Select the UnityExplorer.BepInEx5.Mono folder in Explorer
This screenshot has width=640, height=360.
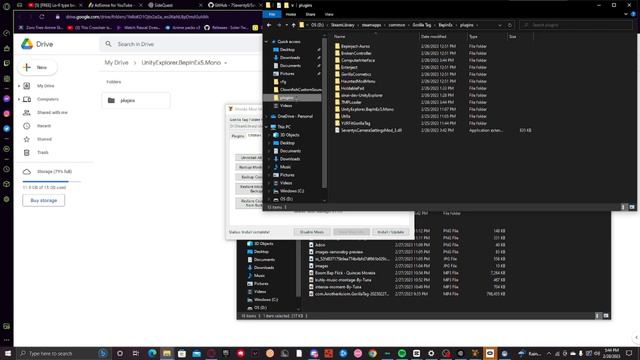(x=367, y=109)
